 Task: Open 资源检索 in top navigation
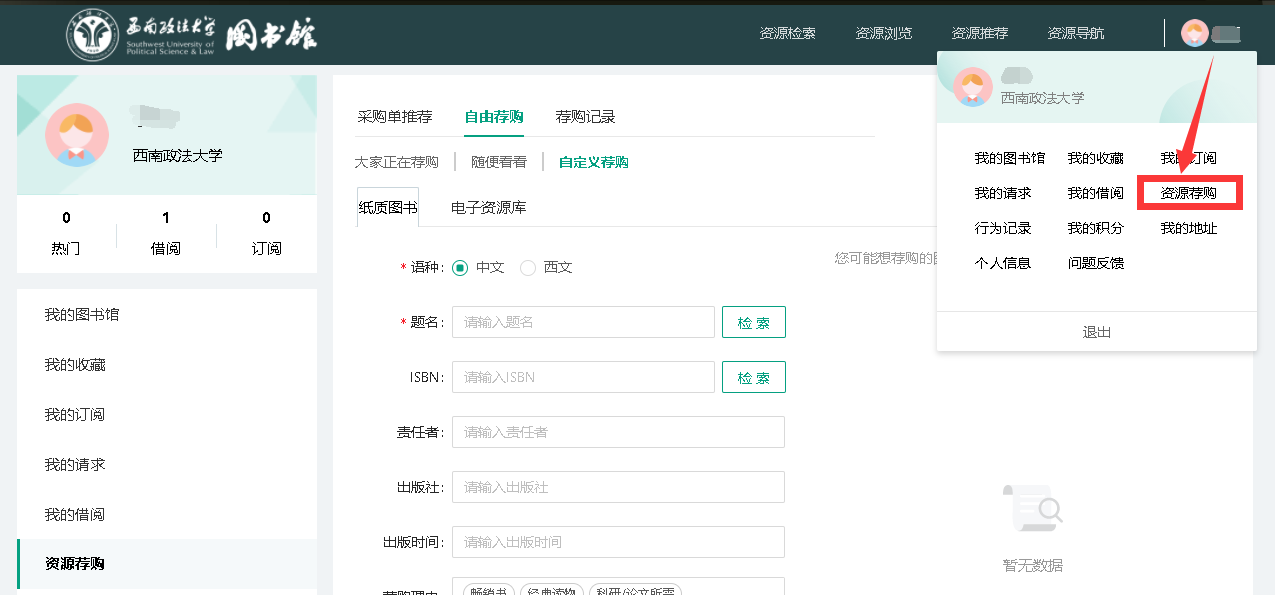click(787, 33)
